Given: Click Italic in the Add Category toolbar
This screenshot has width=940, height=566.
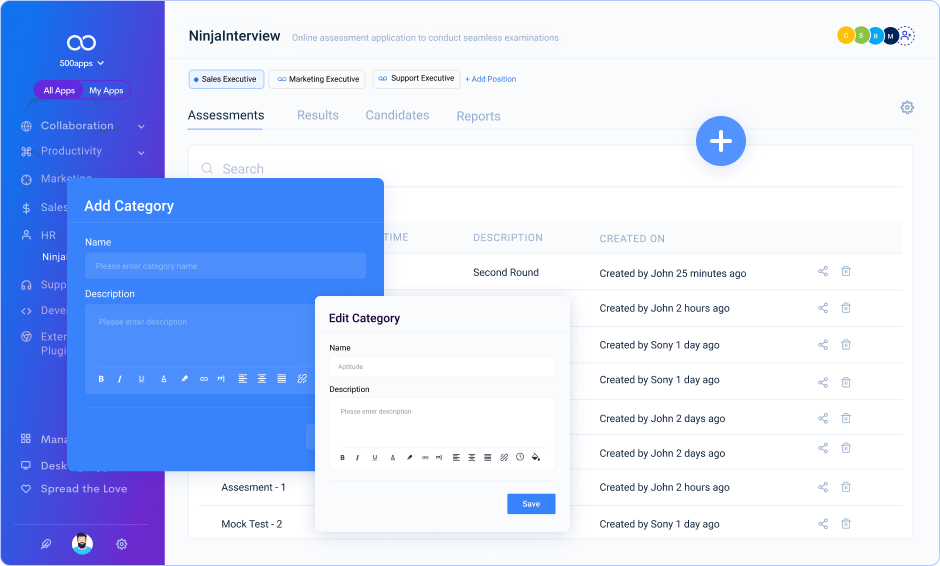Looking at the screenshot, I should click(120, 379).
